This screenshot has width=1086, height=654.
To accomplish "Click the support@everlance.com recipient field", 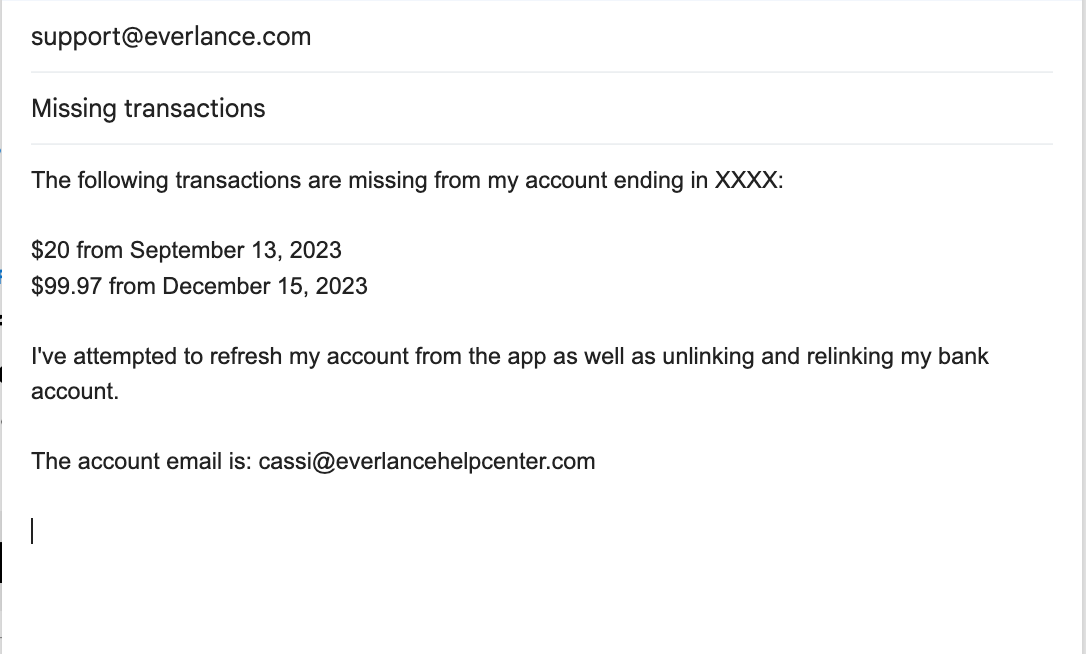I will [x=171, y=37].
